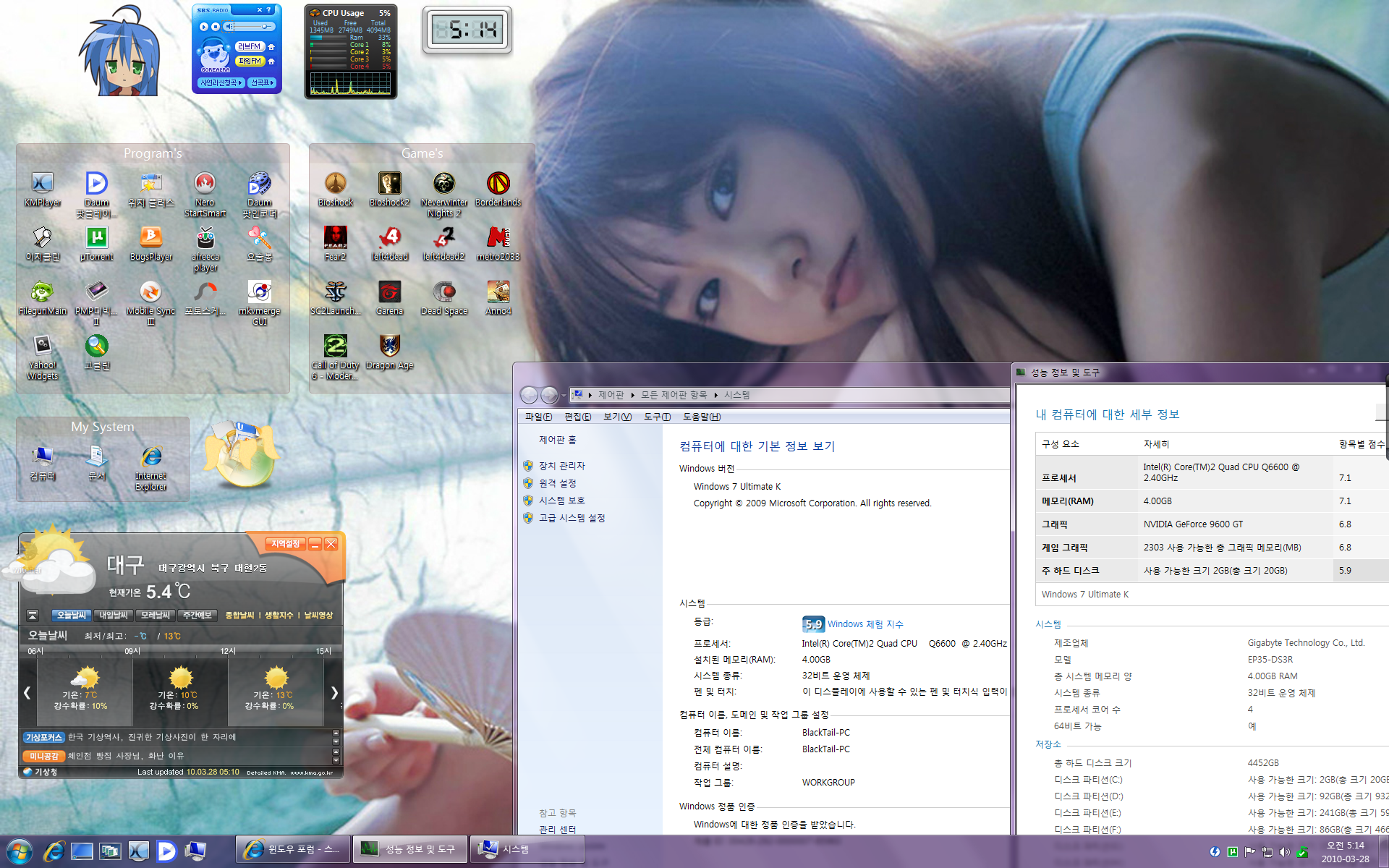
Task: Launch Call of Duty 6 Modern shortcut
Action: pyautogui.click(x=335, y=357)
